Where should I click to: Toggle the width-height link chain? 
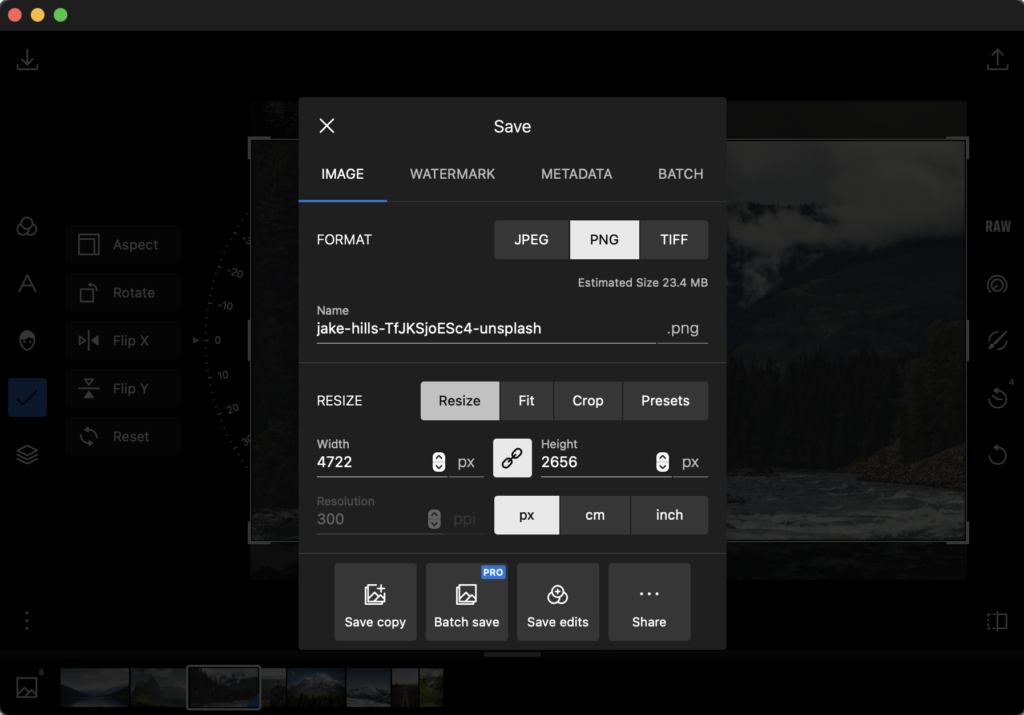[x=512, y=458]
